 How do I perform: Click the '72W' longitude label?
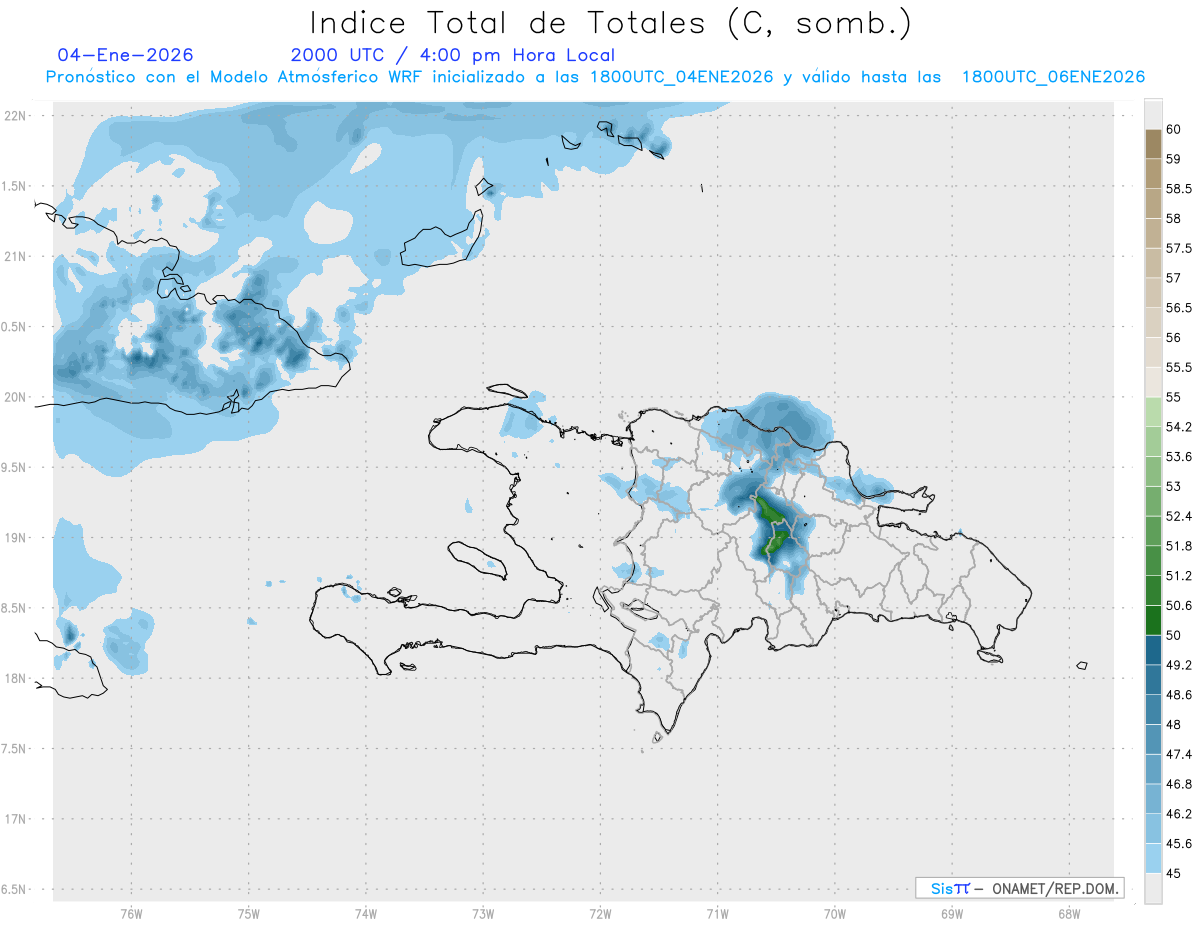pos(600,913)
